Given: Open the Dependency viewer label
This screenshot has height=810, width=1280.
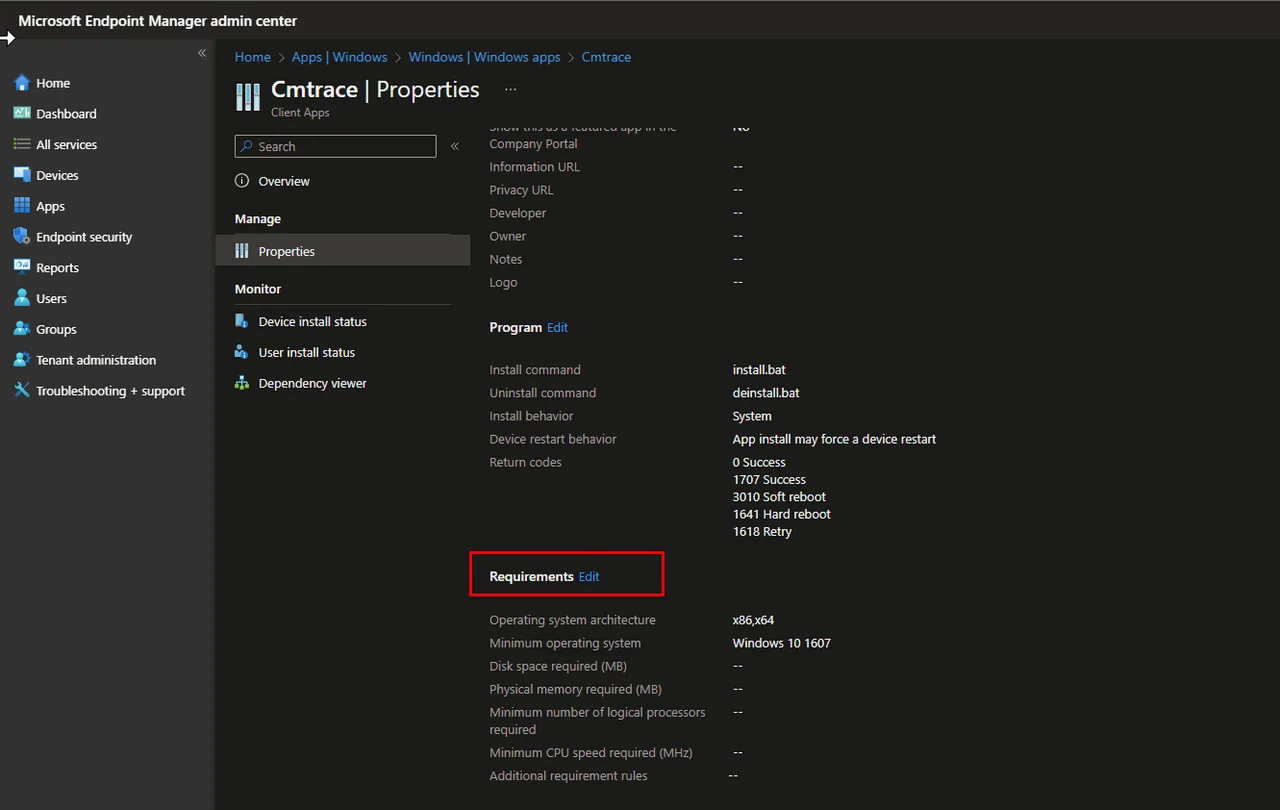Looking at the screenshot, I should click(x=313, y=383).
